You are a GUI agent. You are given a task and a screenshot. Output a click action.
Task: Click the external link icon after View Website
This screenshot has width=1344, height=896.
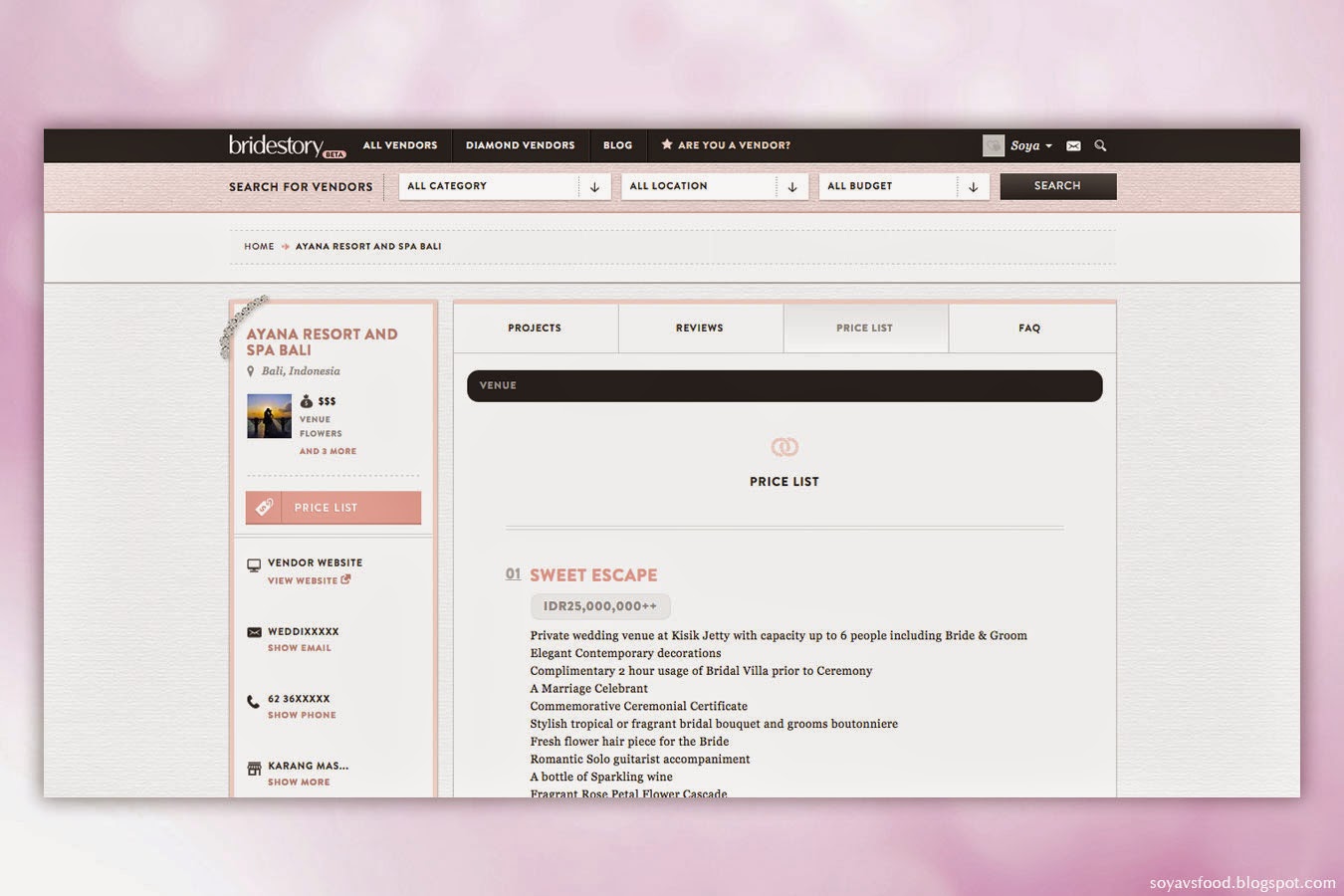pyautogui.click(x=345, y=579)
